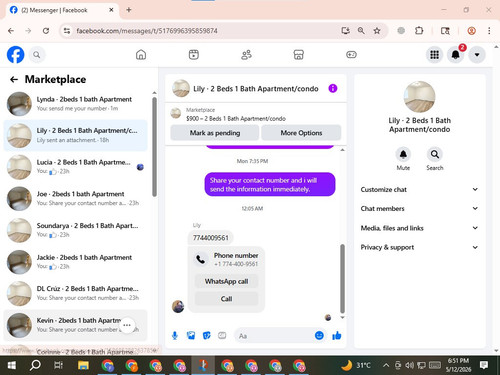Open Lynda - 2beds 1 bath Apartment chat
Viewport: 500px width, 375px height.
click(75, 104)
